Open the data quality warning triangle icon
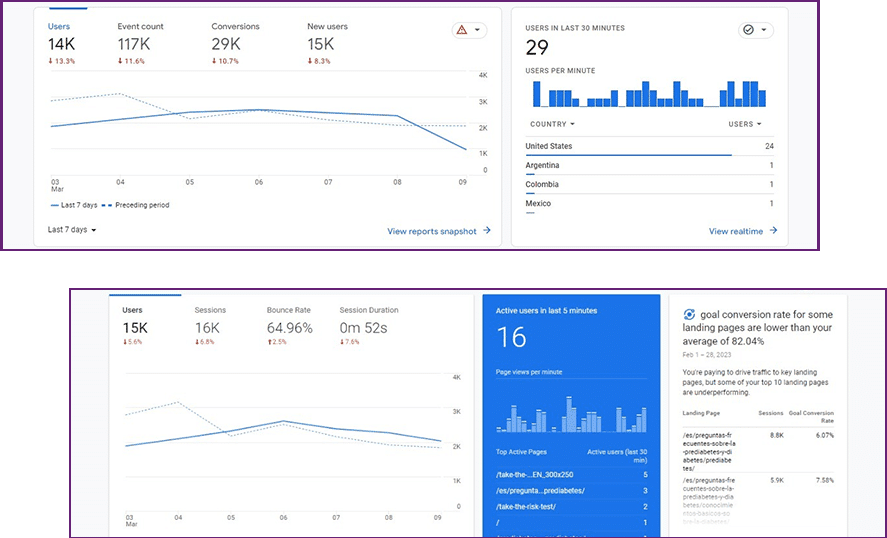 click(462, 31)
